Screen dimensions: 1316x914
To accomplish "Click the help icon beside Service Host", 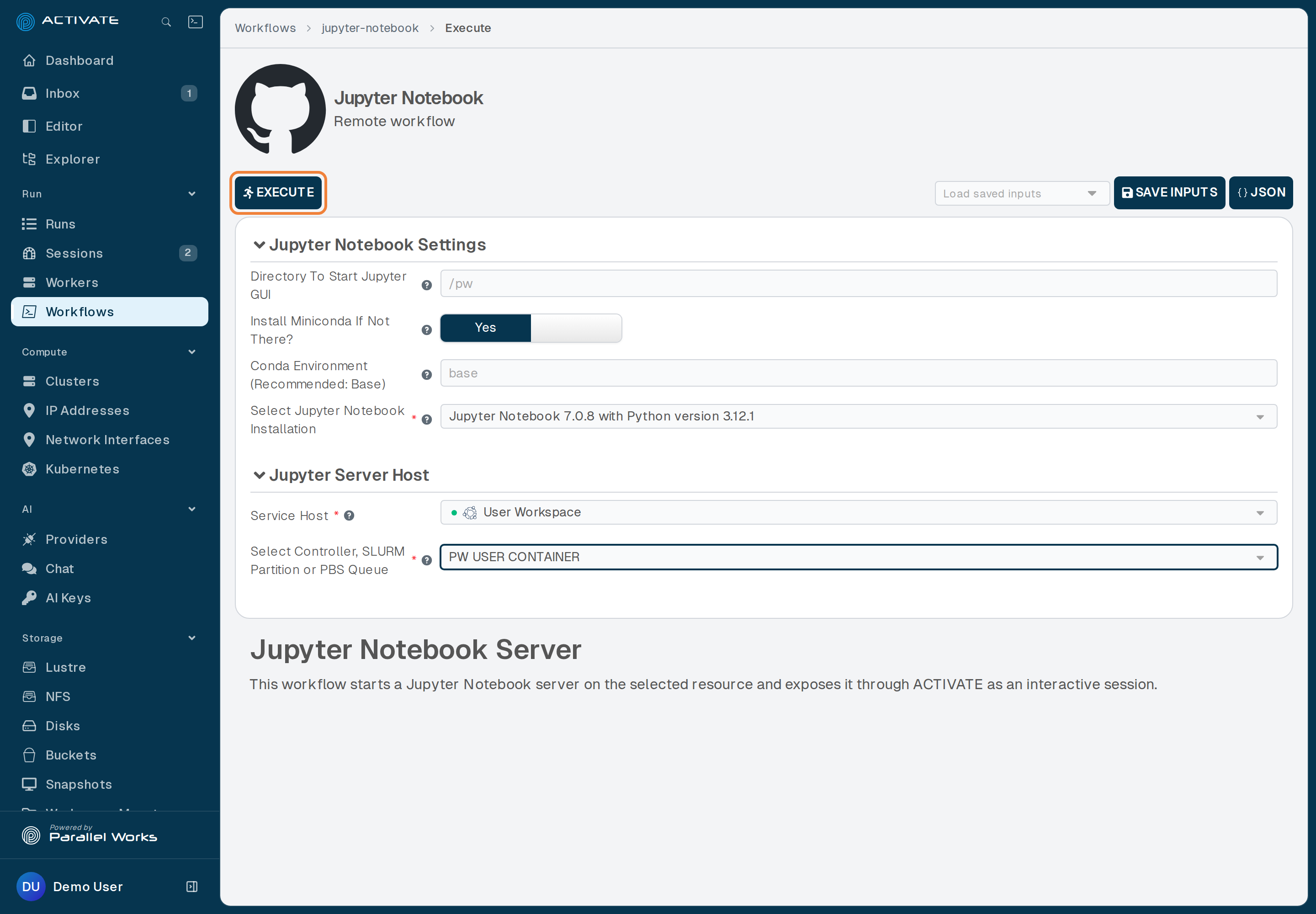I will [x=349, y=515].
